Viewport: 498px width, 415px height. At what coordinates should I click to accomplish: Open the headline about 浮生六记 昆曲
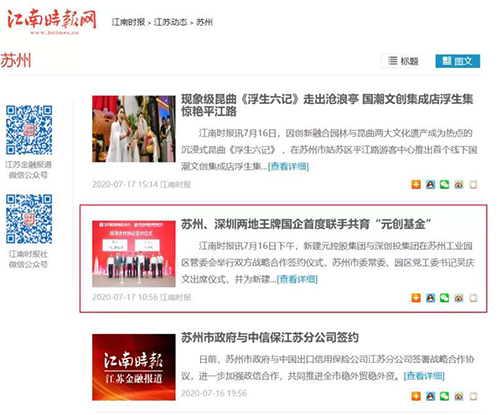click(x=327, y=105)
